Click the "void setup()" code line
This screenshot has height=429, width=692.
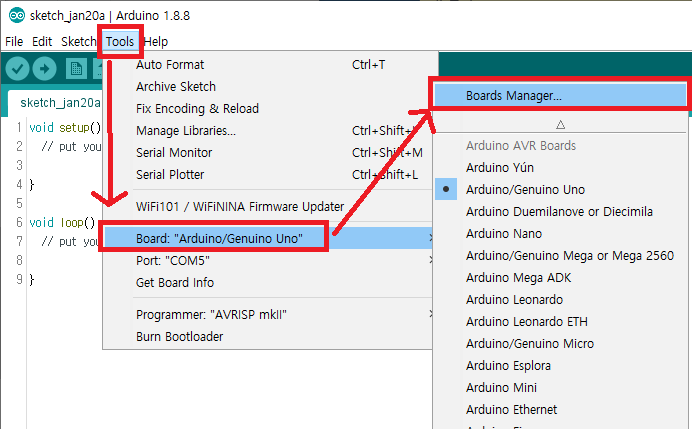click(x=65, y=128)
